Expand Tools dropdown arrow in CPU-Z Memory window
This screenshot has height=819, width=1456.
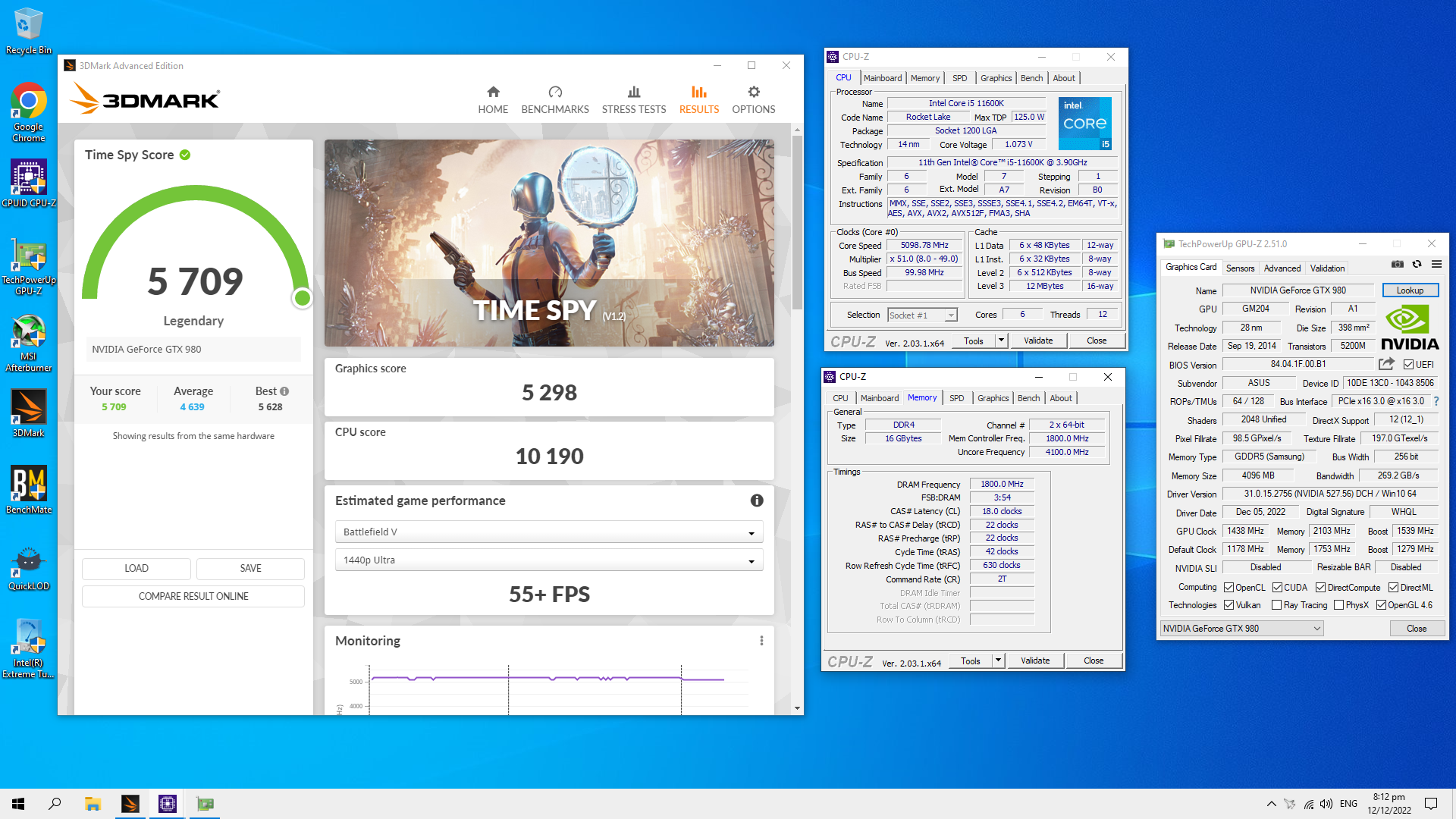pyautogui.click(x=998, y=661)
